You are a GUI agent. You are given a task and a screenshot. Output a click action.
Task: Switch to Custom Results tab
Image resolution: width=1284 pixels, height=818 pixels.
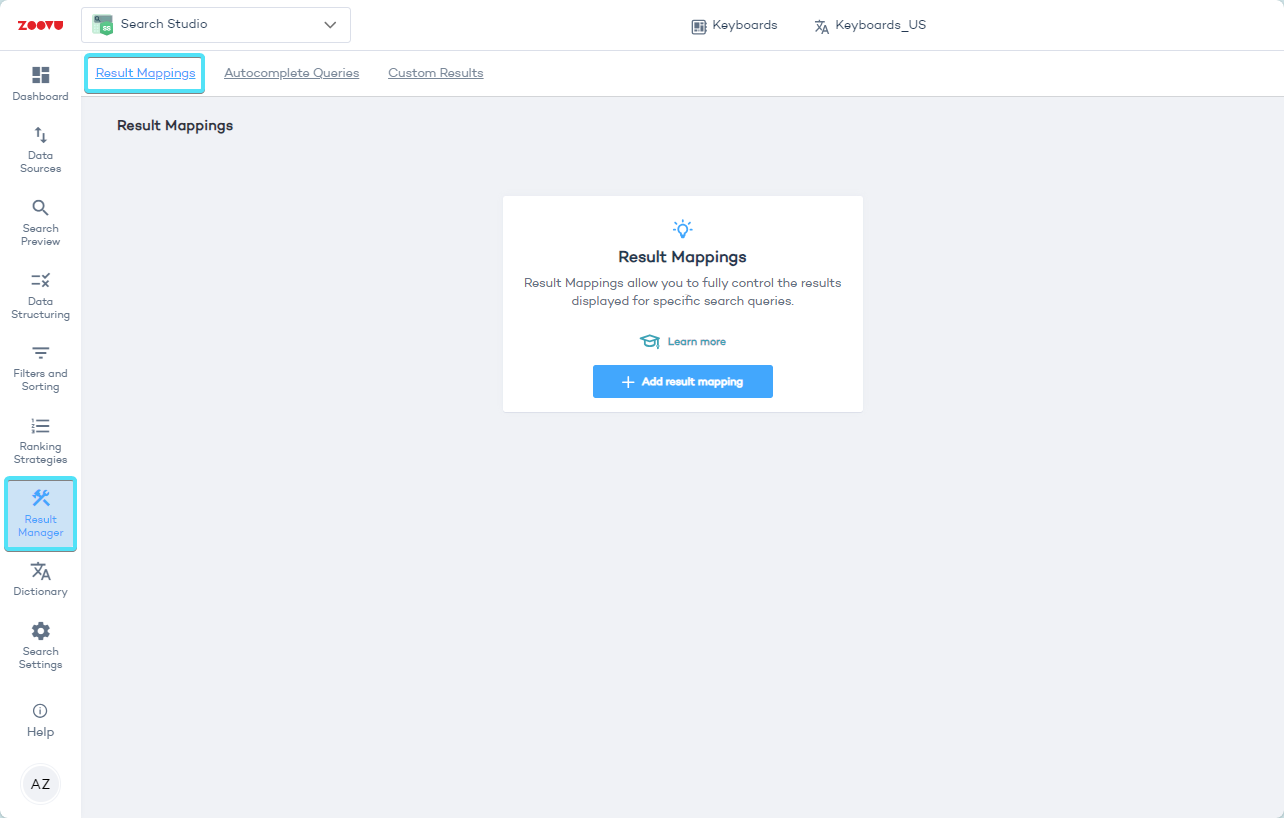click(x=435, y=73)
